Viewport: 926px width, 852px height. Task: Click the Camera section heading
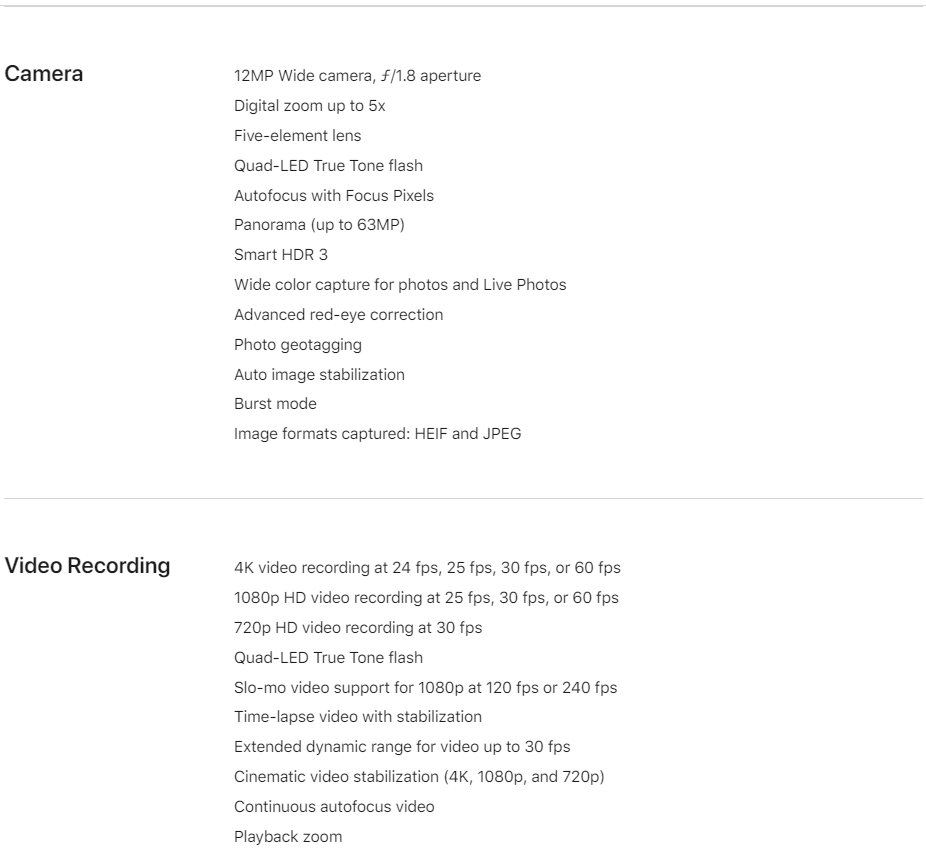pos(44,74)
